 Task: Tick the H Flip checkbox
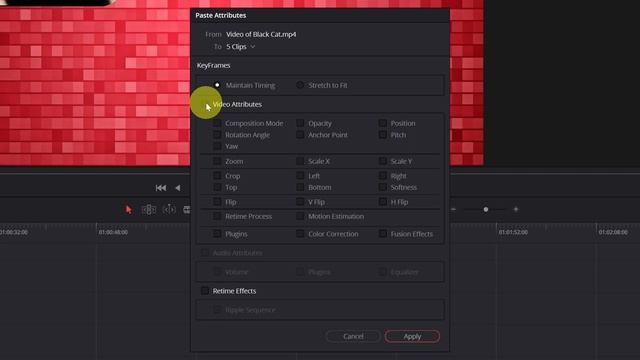click(382, 202)
